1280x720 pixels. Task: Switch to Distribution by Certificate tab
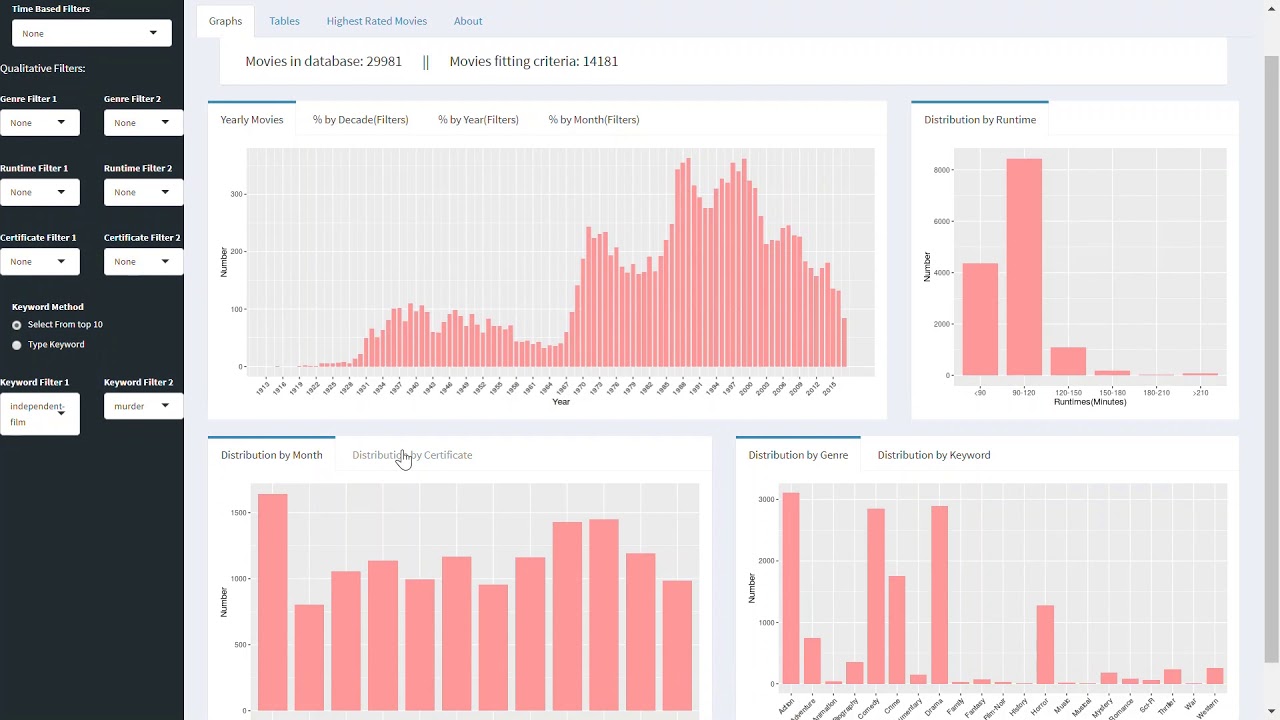click(412, 455)
